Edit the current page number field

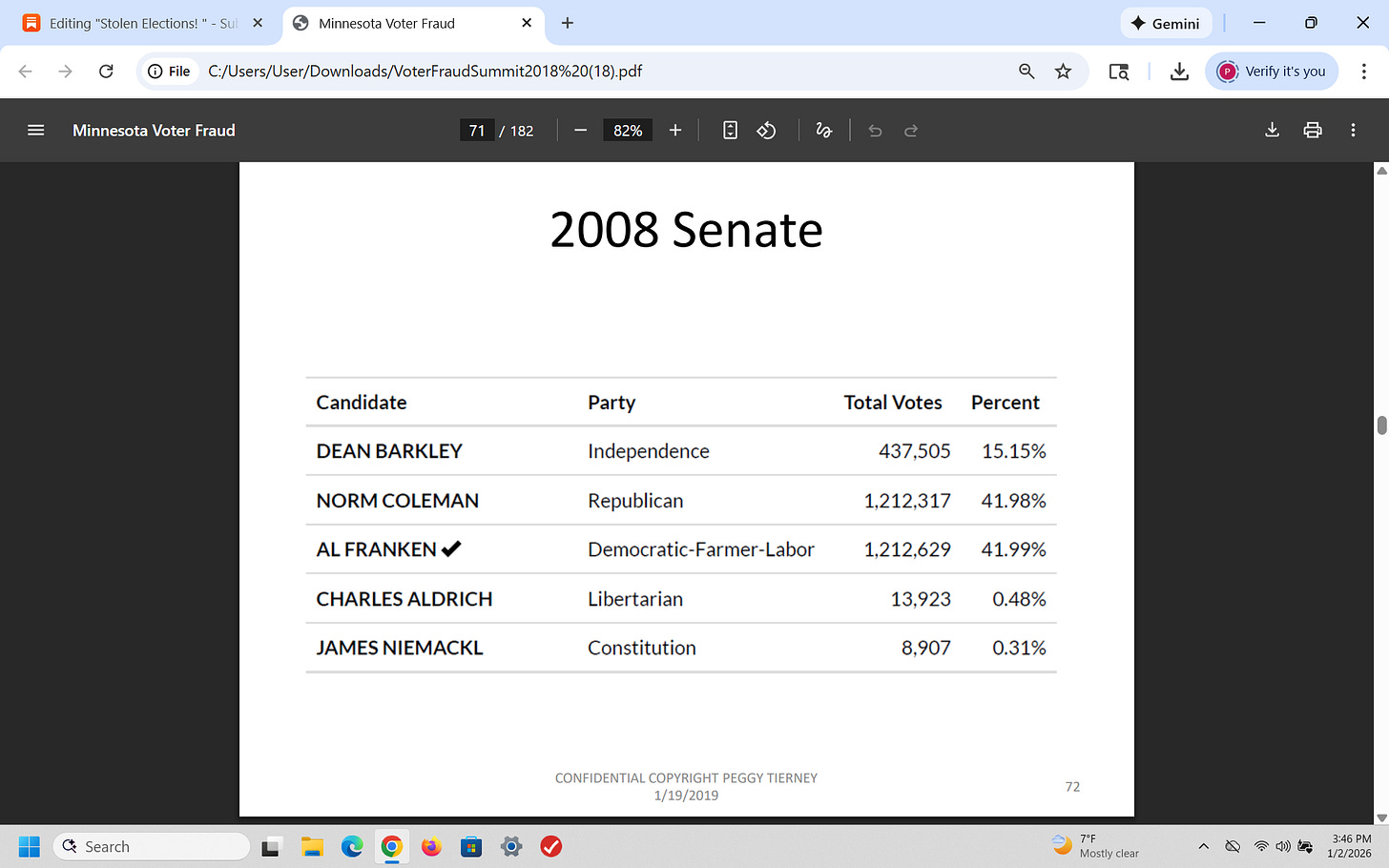(477, 131)
